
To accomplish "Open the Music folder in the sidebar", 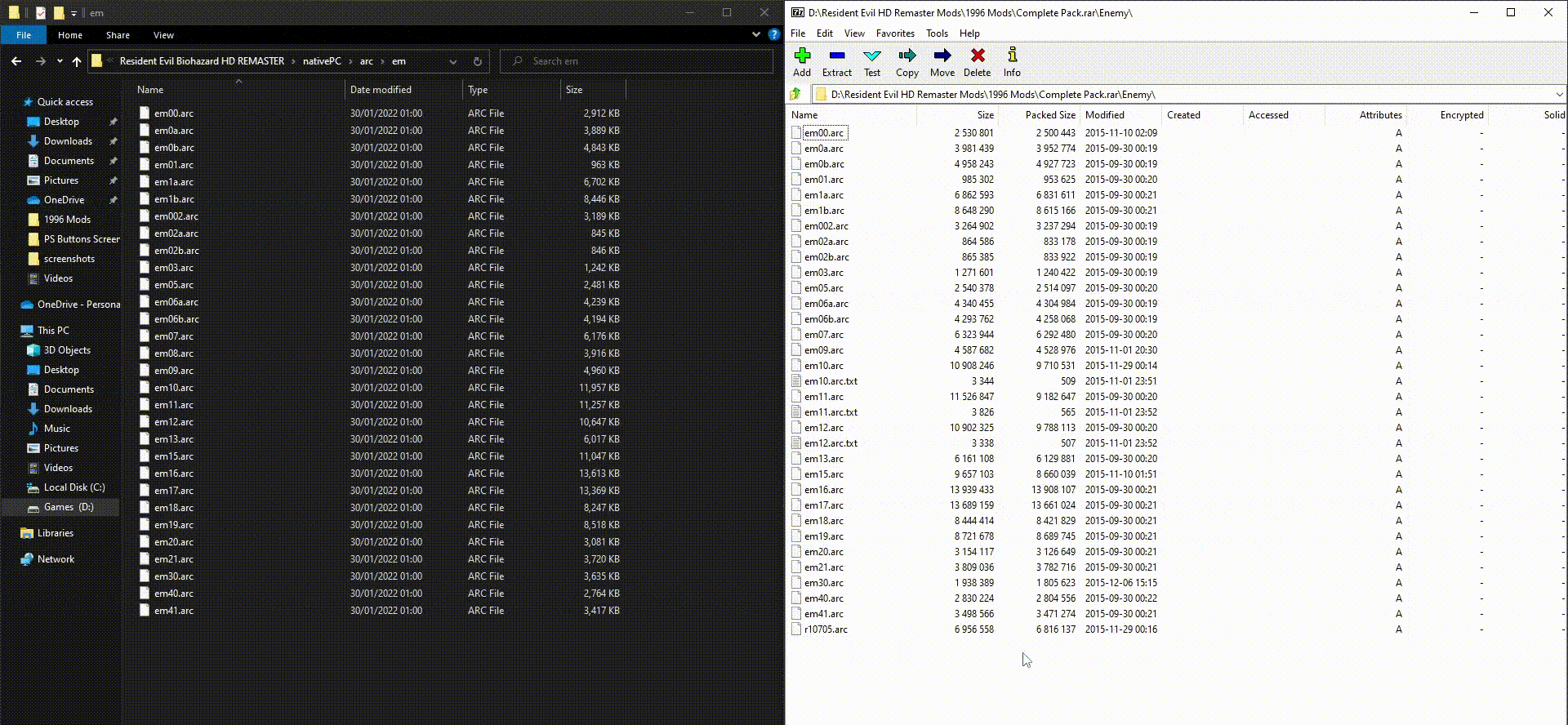I will (x=56, y=429).
